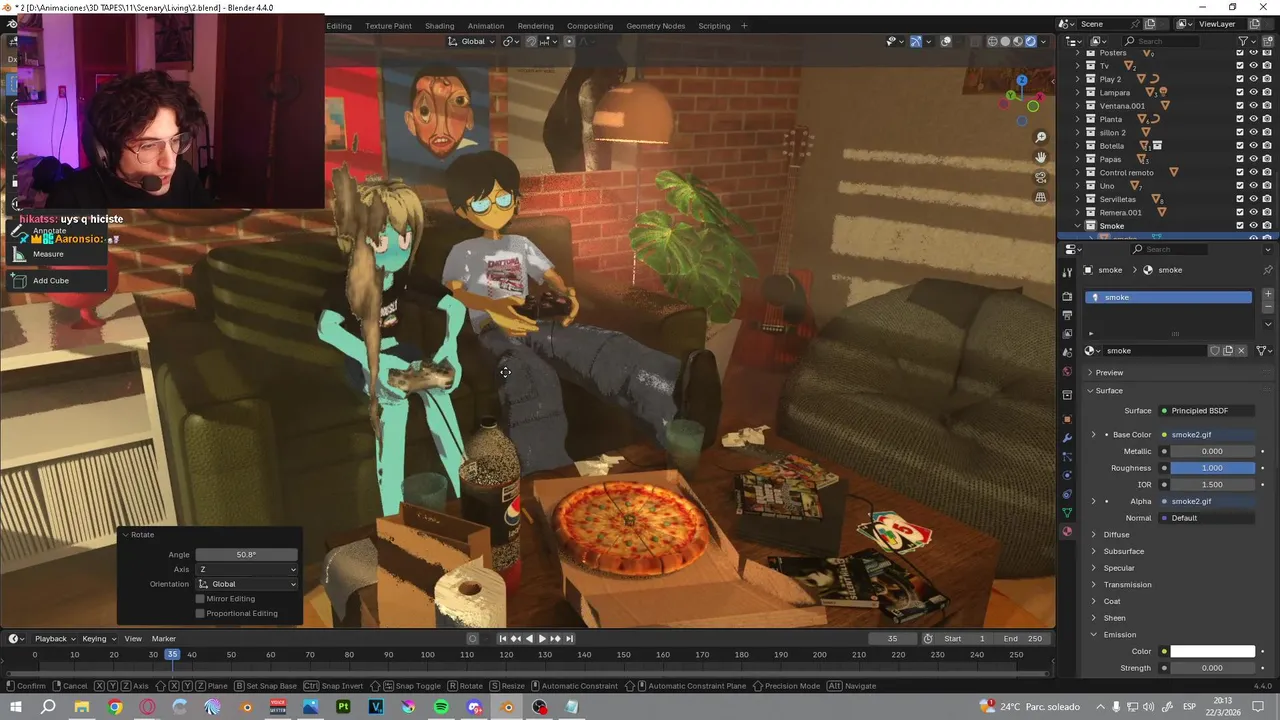Open the World properties tab
The width and height of the screenshot is (1280, 720).
click(1067, 371)
